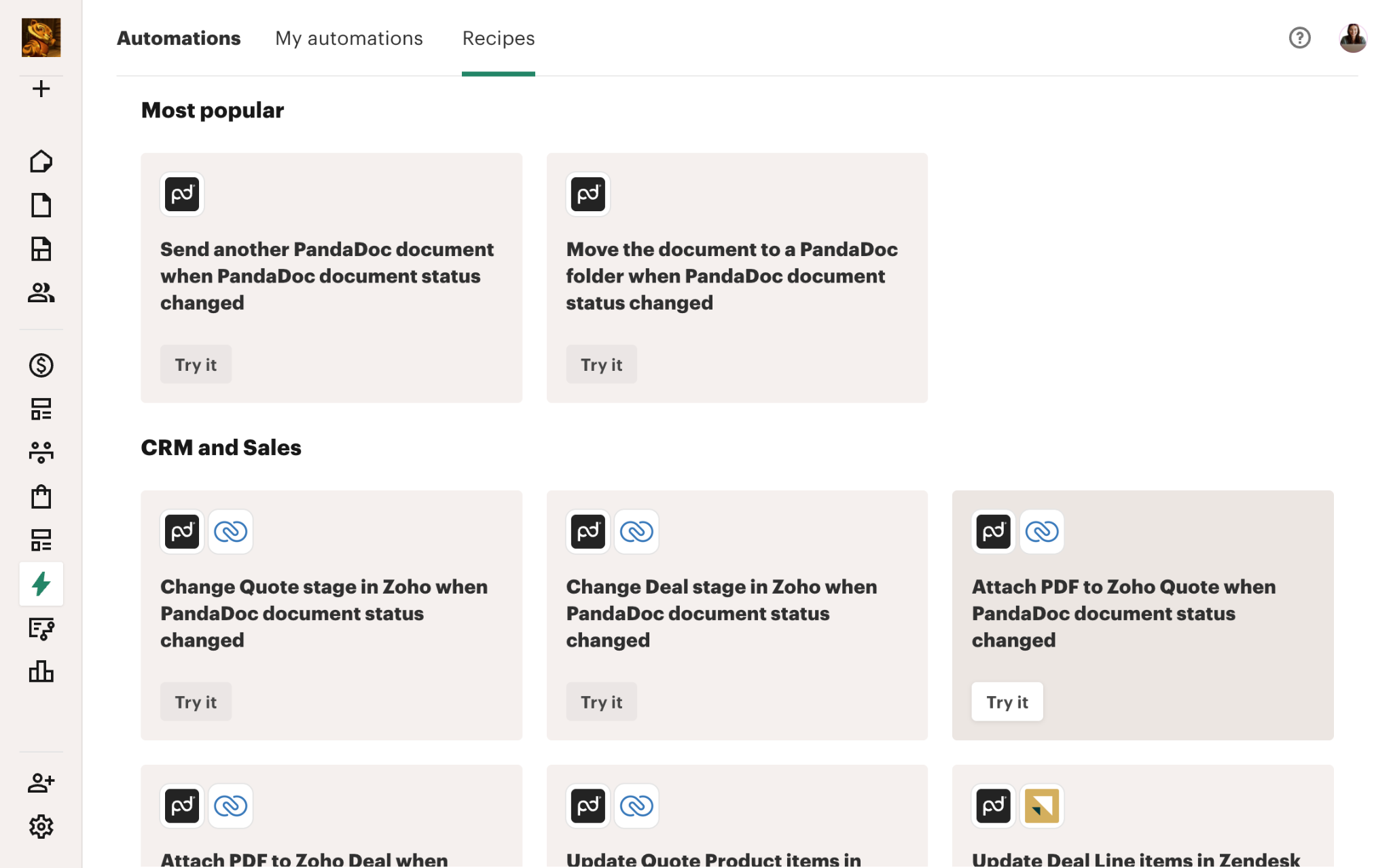
Task: Switch to the My automations tab
Action: pyautogui.click(x=349, y=38)
